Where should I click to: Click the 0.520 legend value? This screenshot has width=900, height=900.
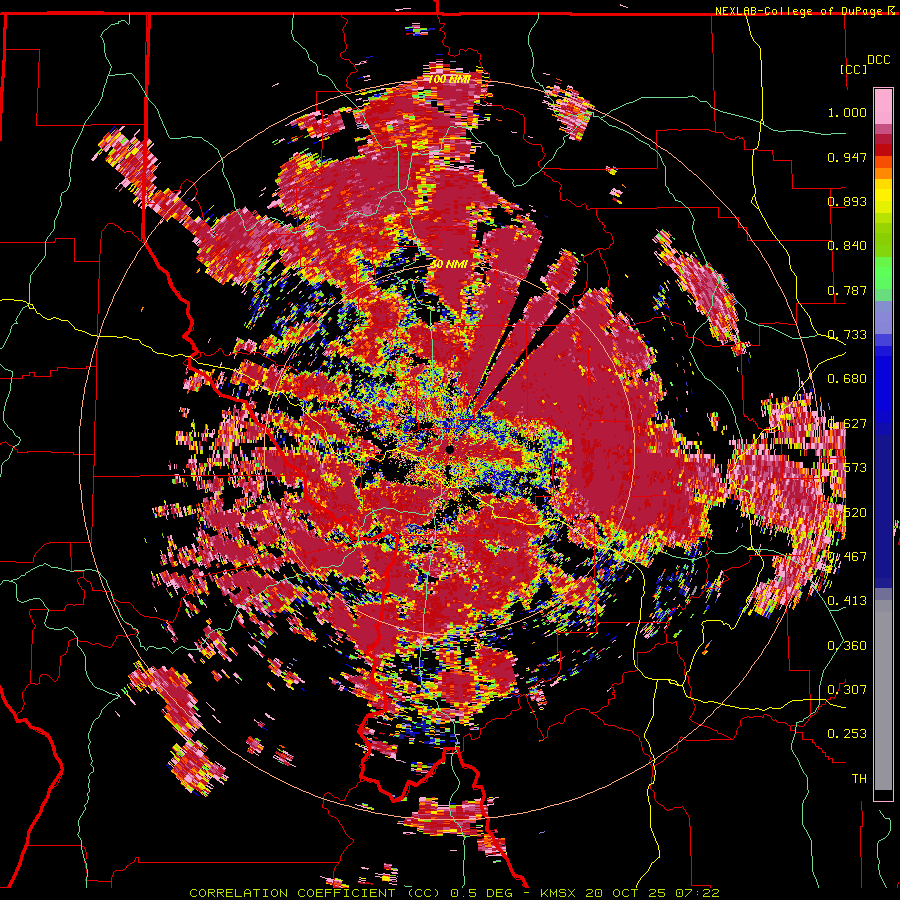847,513
